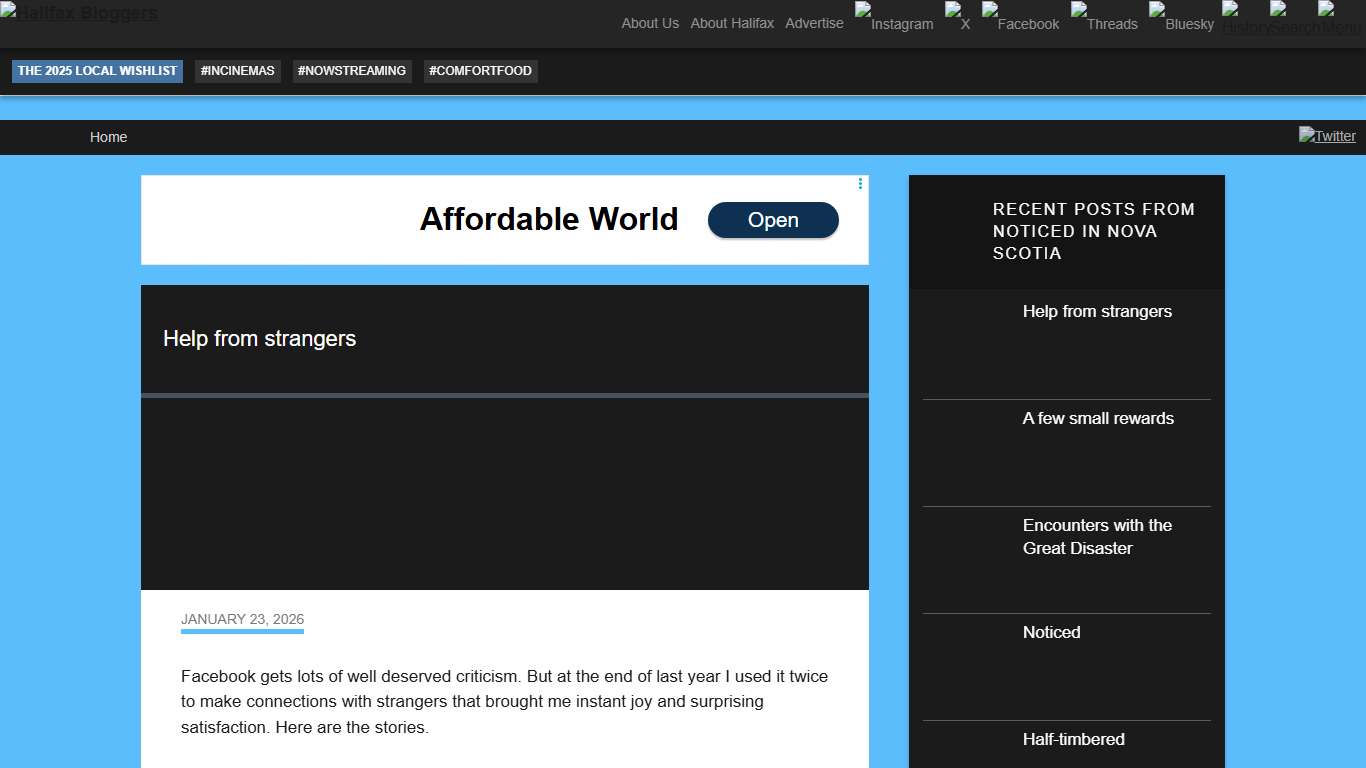Open the ad options icon on banner
Screen dimensions: 1366x768
pyautogui.click(x=860, y=184)
